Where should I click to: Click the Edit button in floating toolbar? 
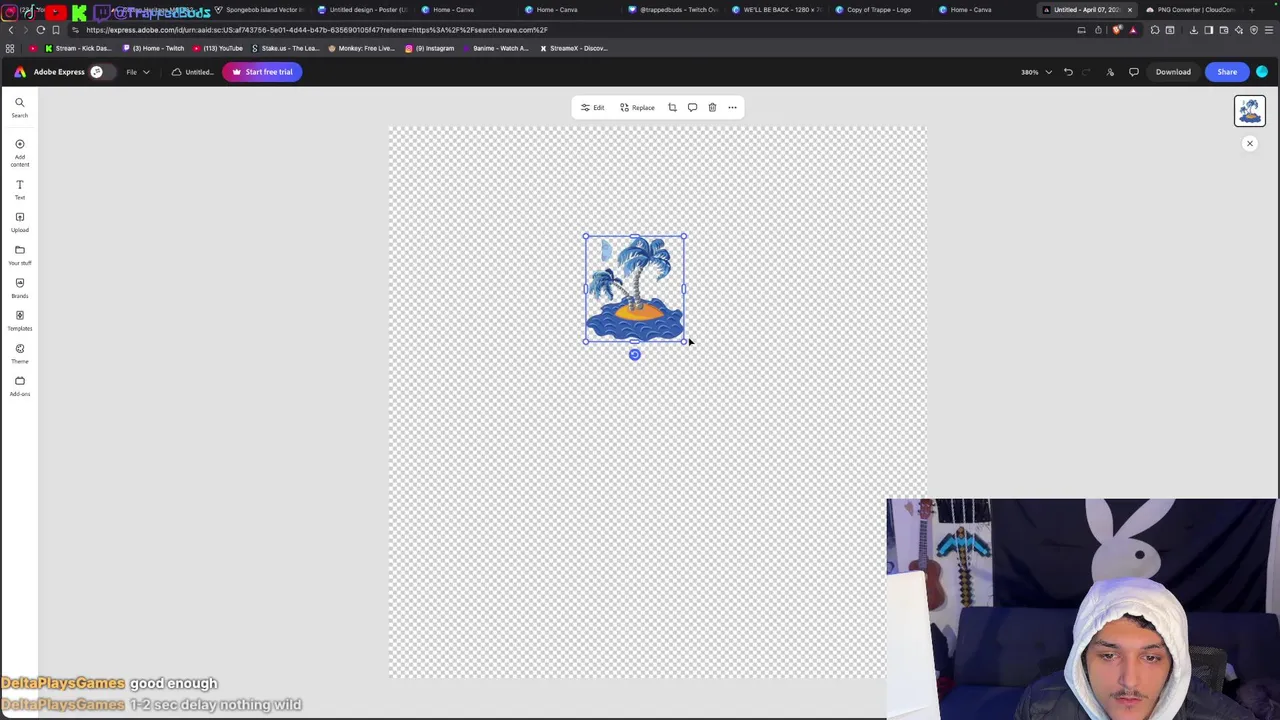coord(592,107)
